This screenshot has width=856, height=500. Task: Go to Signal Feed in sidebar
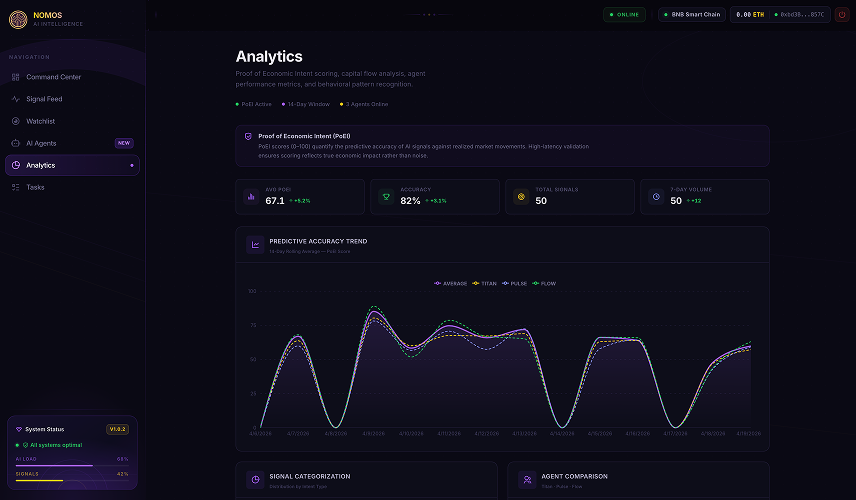click(44, 99)
